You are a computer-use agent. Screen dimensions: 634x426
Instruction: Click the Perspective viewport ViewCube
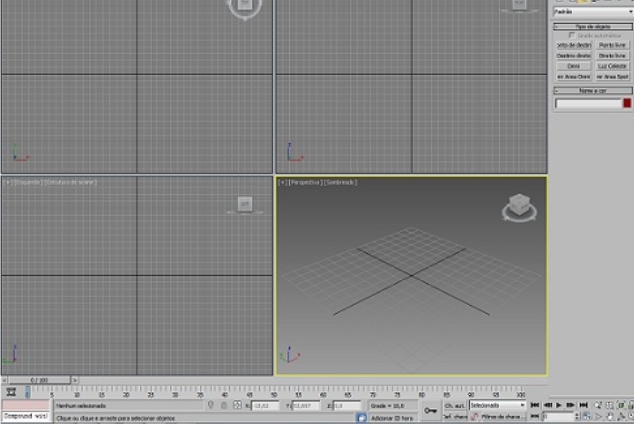520,207
